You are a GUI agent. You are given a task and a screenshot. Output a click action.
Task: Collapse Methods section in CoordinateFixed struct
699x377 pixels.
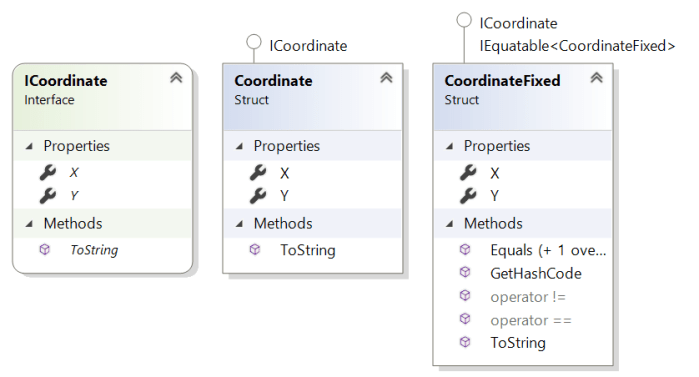point(450,224)
